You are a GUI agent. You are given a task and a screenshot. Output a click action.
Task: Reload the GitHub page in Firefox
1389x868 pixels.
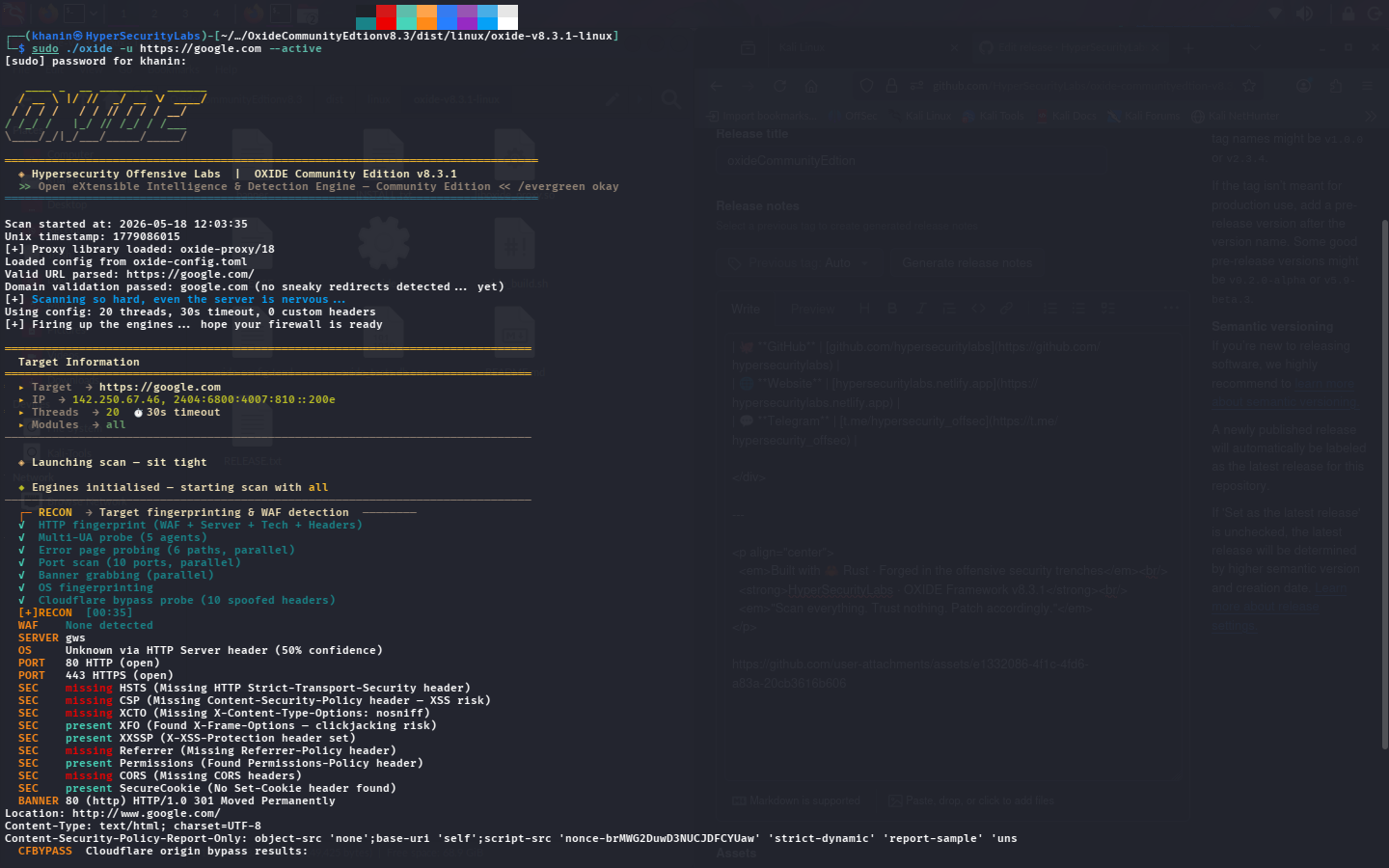tap(779, 86)
